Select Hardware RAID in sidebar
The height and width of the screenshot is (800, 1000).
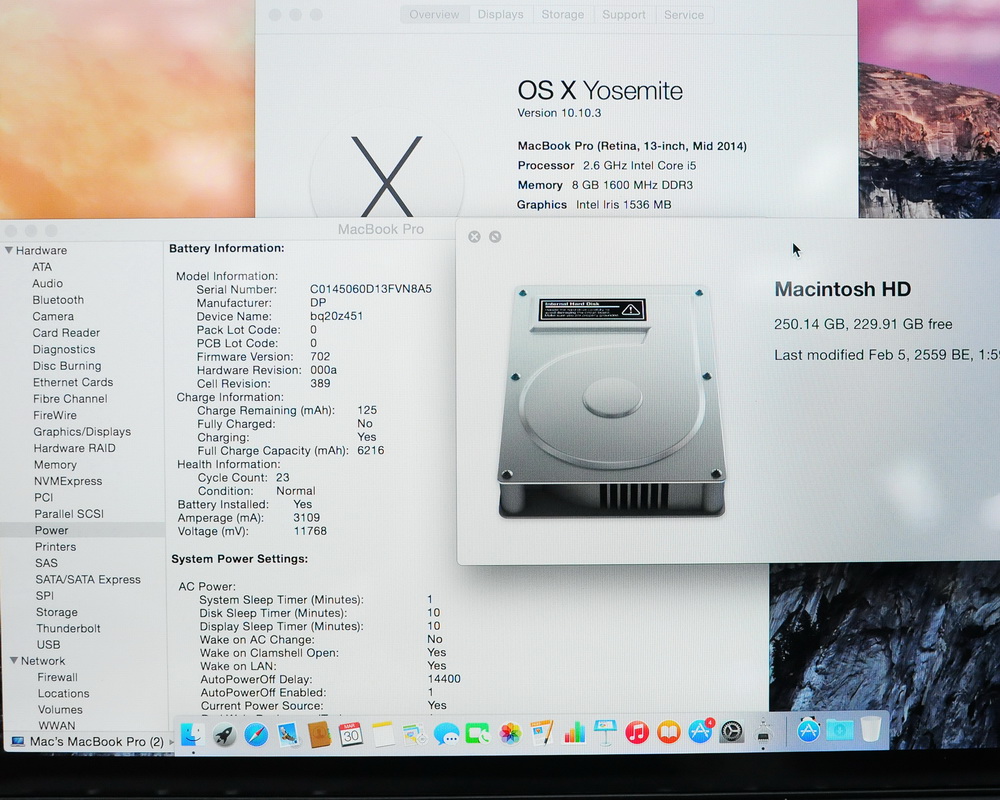click(75, 448)
